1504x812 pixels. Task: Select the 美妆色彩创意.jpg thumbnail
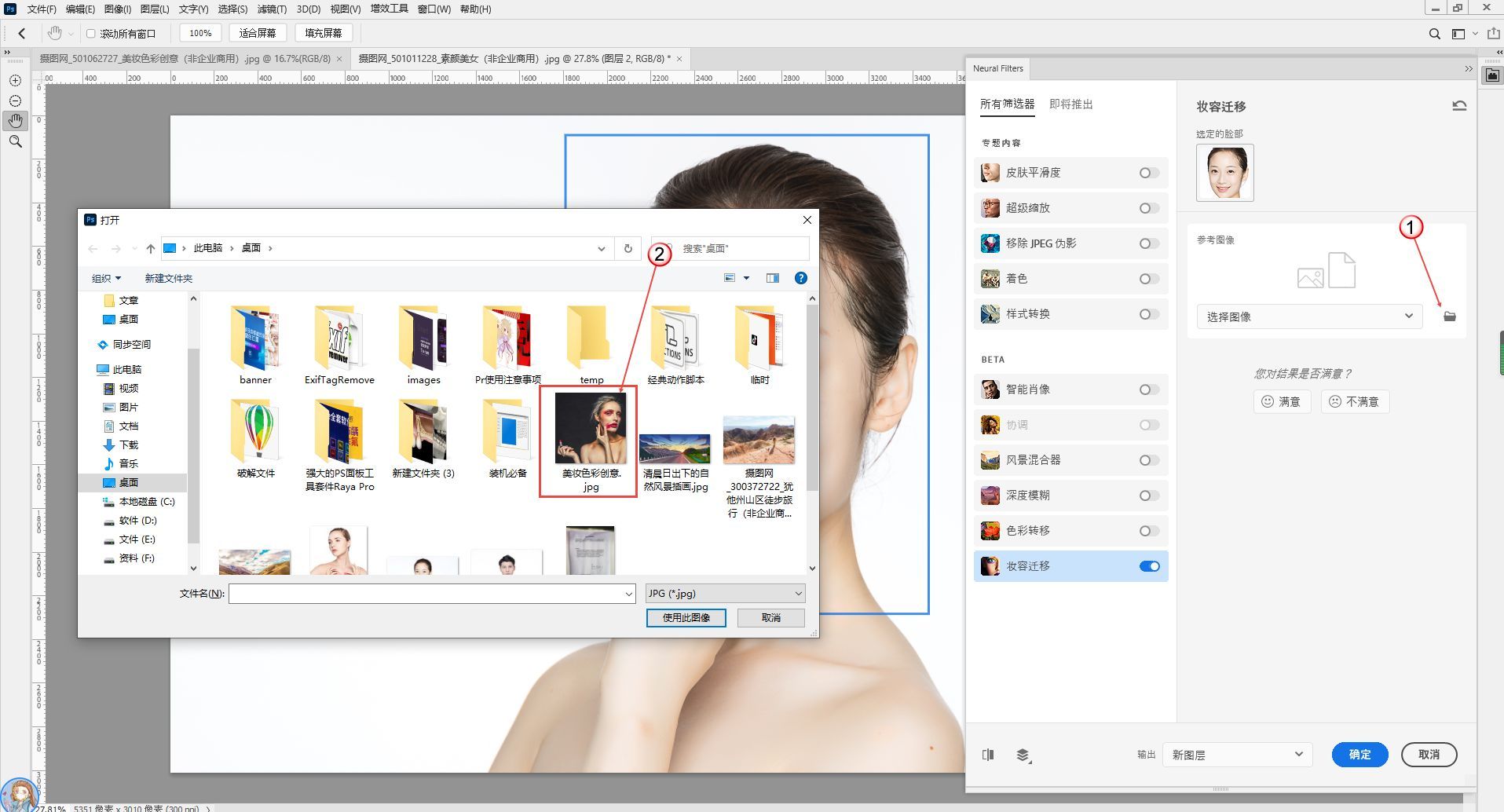click(x=591, y=430)
